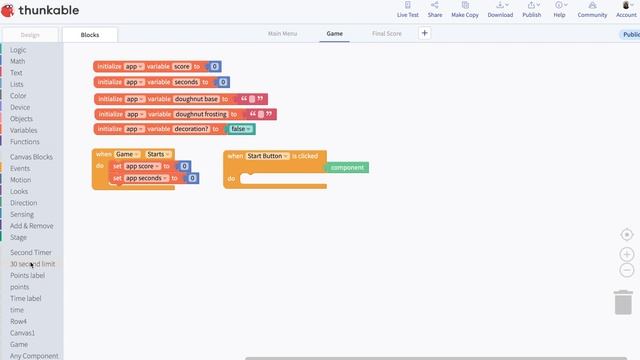Open the Logic blocks category

coord(18,50)
